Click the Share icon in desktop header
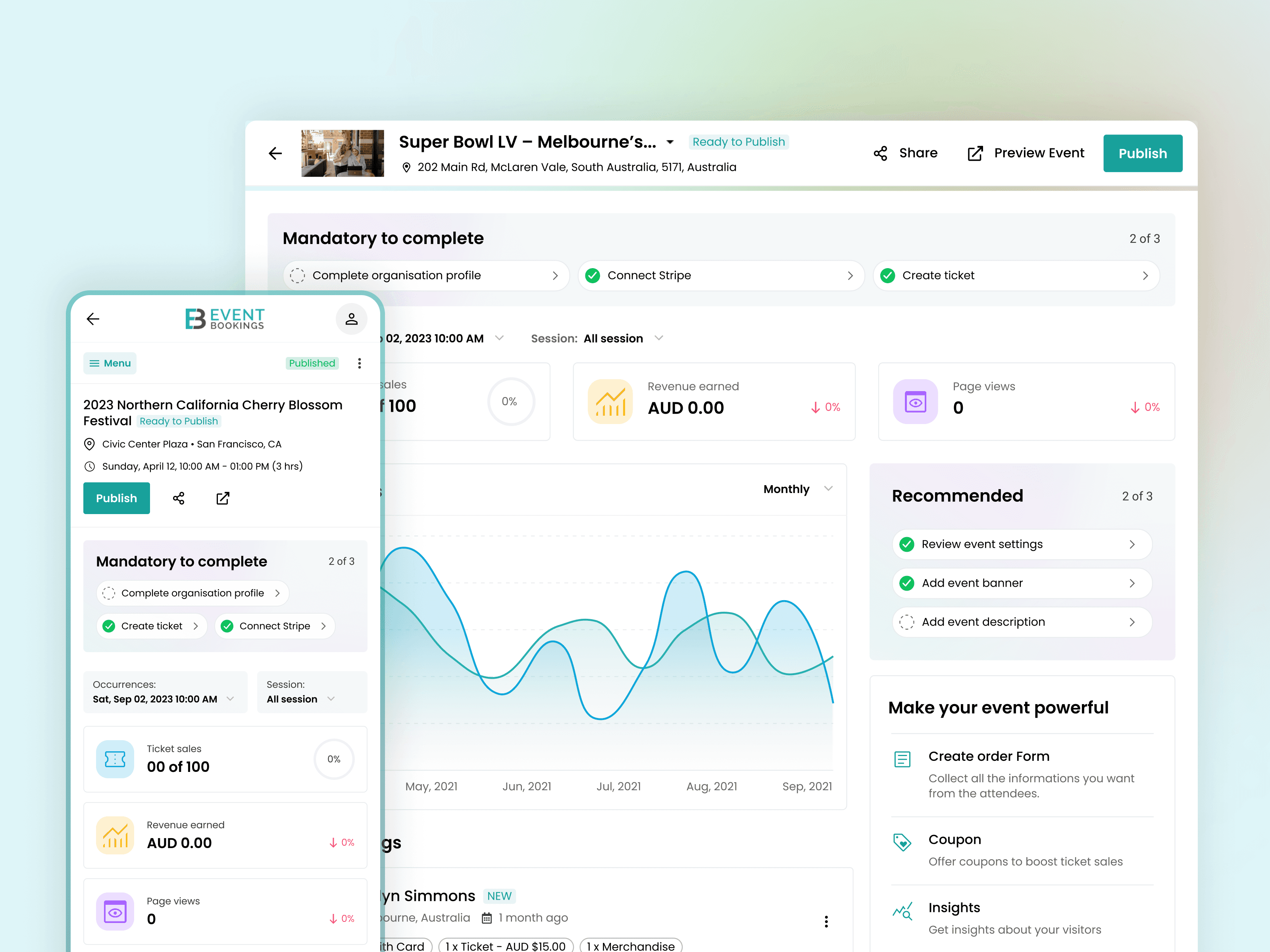The width and height of the screenshot is (1270, 952). (880, 153)
